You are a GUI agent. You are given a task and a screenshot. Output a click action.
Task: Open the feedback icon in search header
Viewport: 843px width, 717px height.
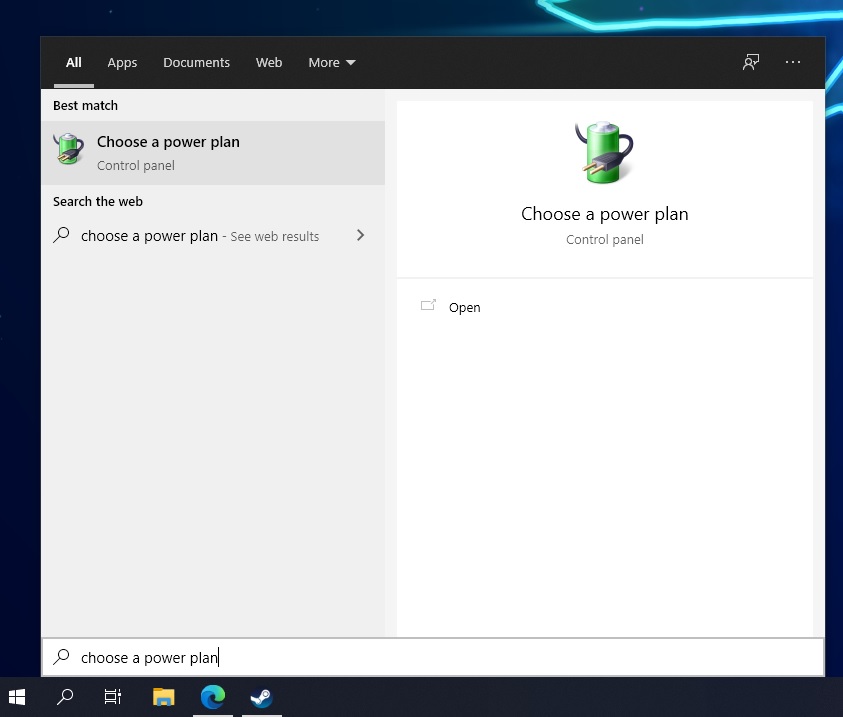[x=751, y=62]
